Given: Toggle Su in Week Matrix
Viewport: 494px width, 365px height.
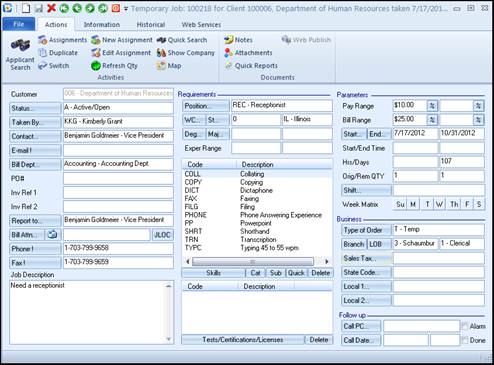Looking at the screenshot, I should (400, 204).
